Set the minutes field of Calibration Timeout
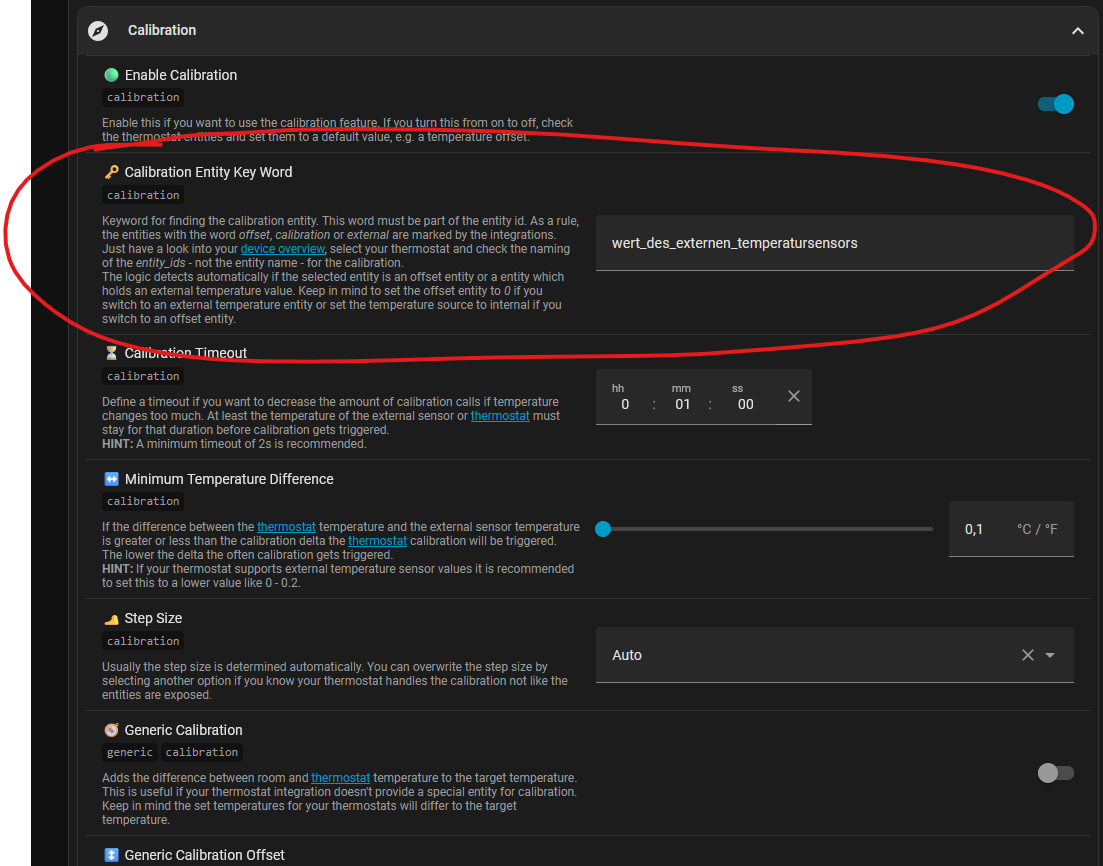1103x866 pixels. 682,404
